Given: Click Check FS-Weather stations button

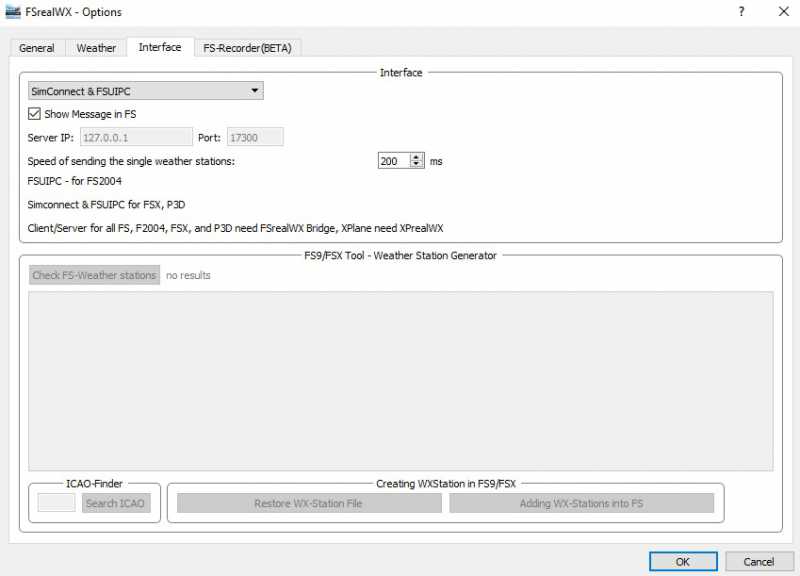Looking at the screenshot, I should tap(94, 275).
